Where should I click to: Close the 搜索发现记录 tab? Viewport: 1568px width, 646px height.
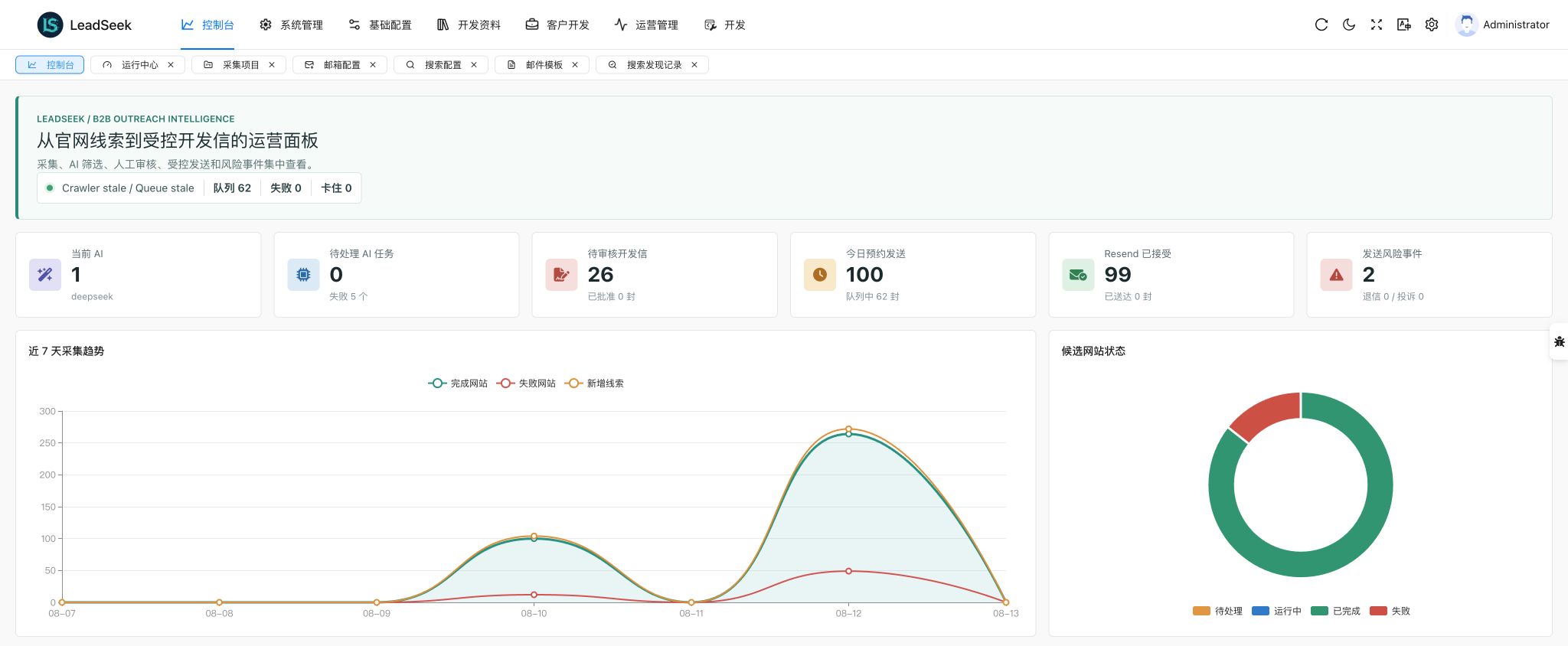694,65
